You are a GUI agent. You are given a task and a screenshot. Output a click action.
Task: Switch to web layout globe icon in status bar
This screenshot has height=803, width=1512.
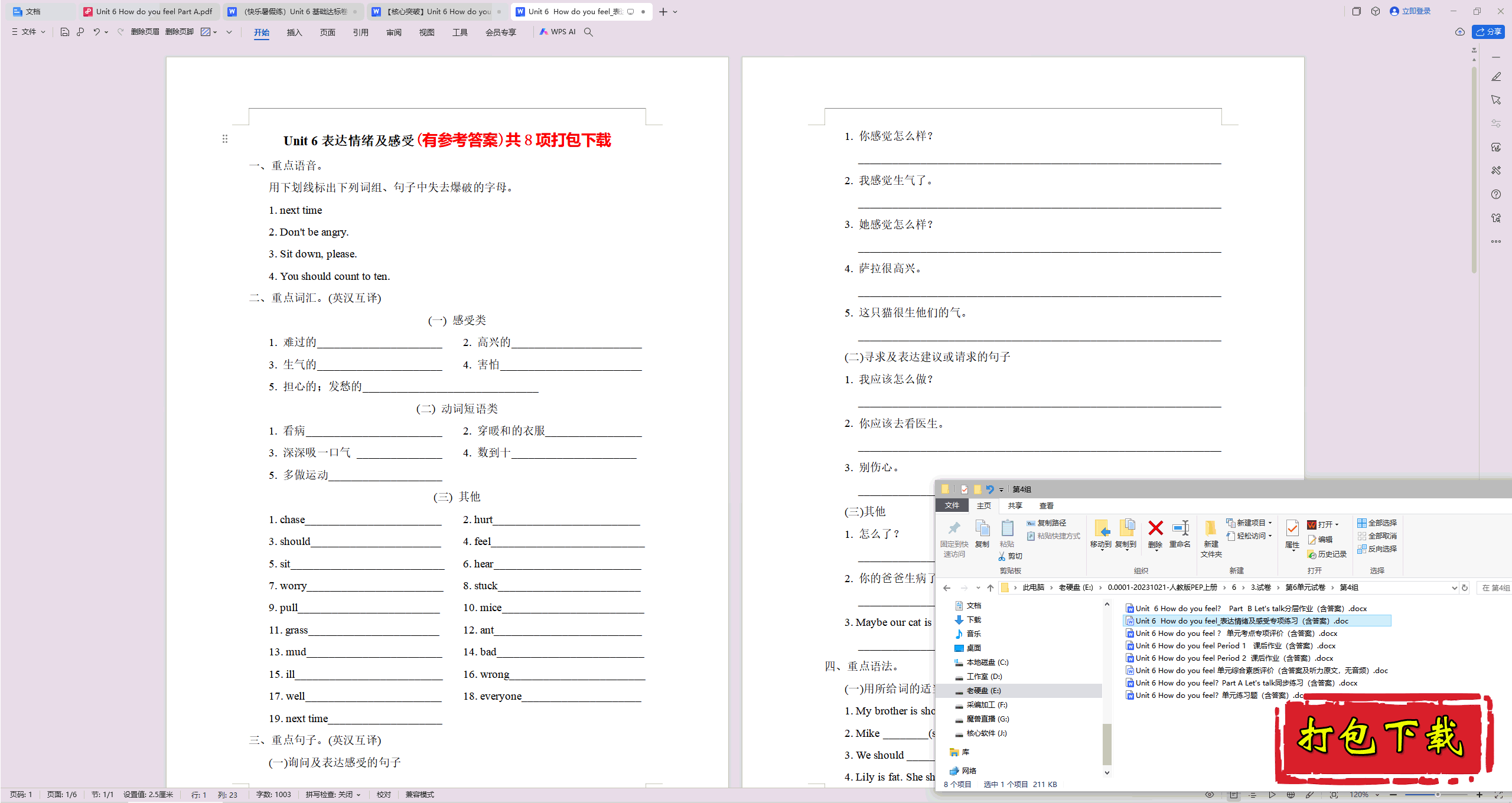pyautogui.click(x=1291, y=795)
